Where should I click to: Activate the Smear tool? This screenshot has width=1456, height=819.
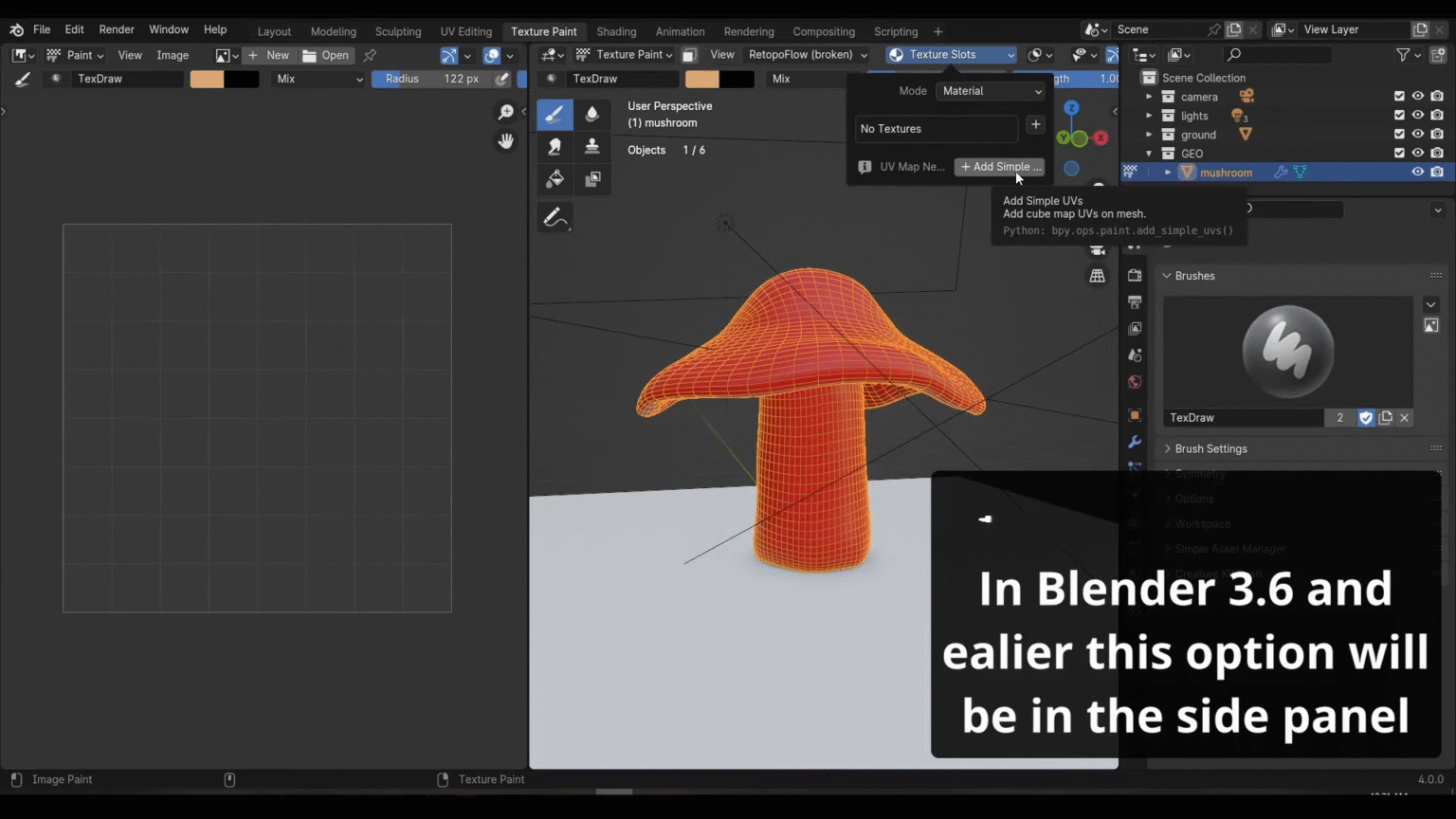click(555, 146)
